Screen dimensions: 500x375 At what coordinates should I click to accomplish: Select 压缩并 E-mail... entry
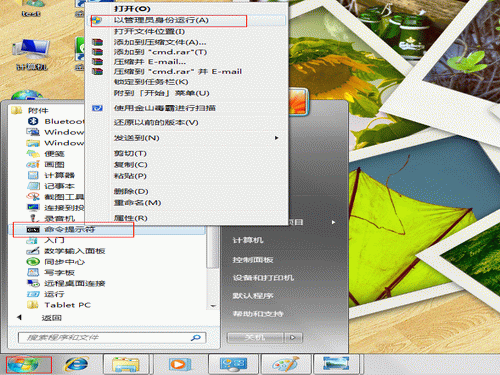(150, 62)
